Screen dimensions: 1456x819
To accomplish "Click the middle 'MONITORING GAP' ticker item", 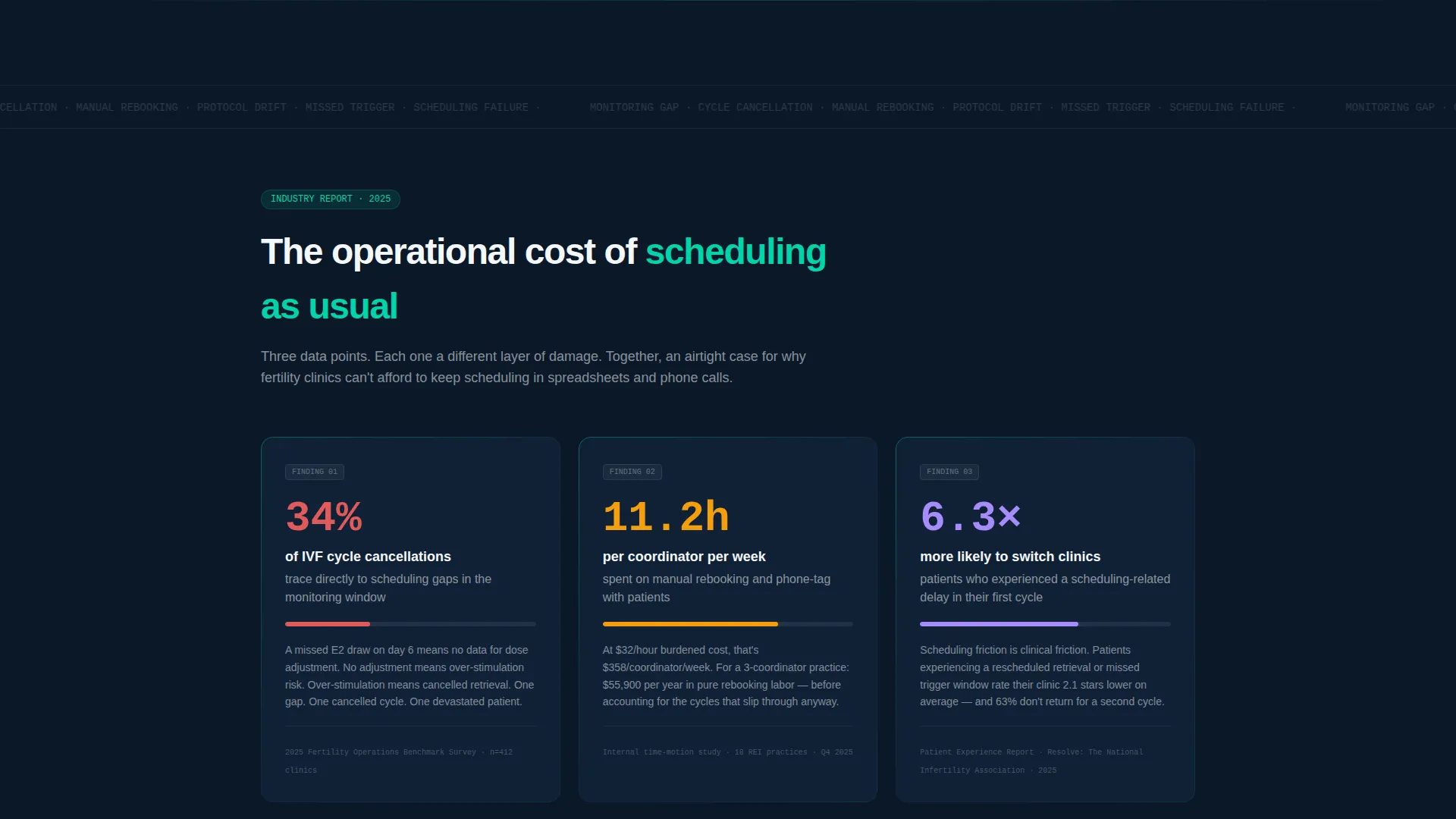I will [634, 108].
